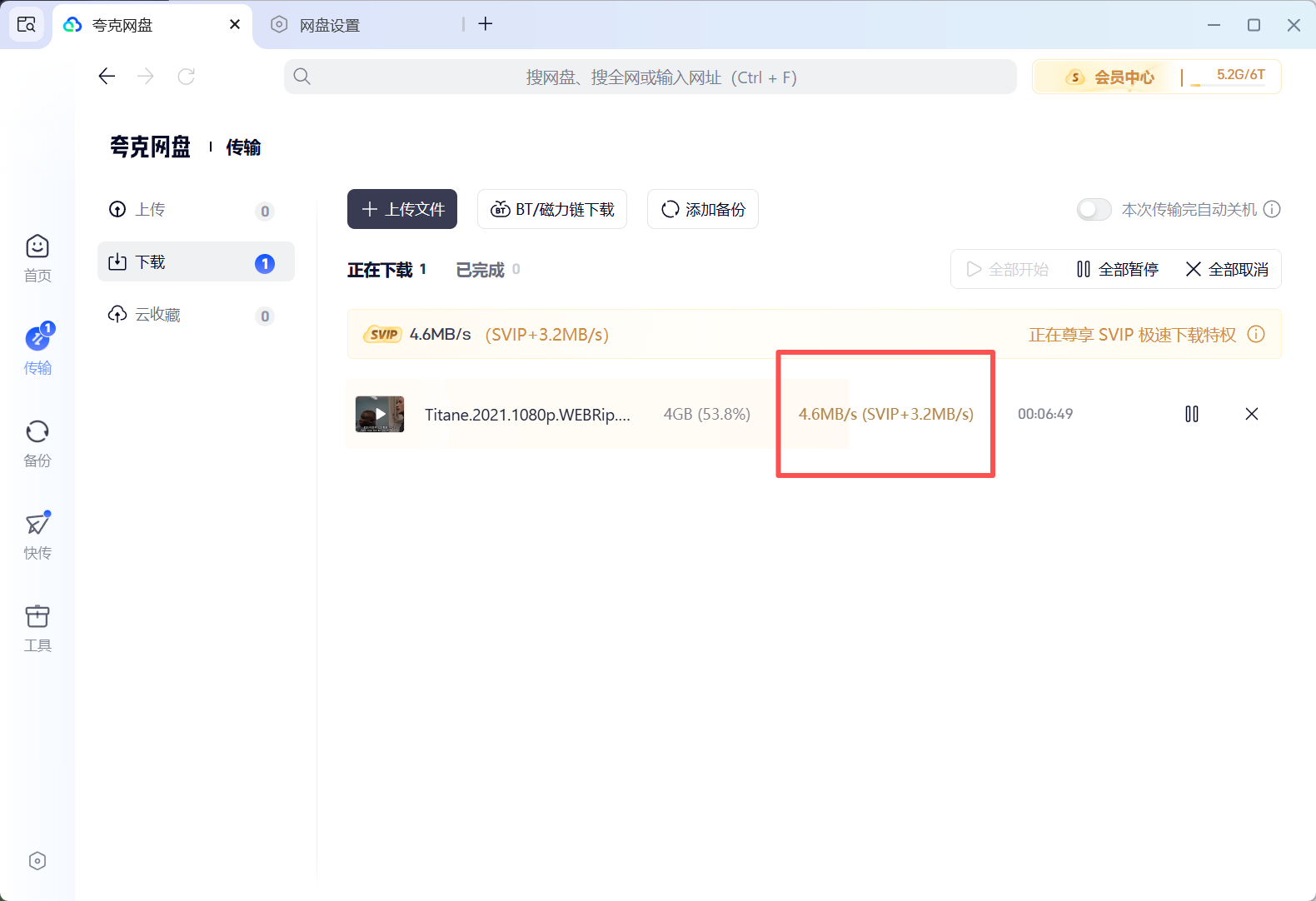The image size is (1316, 901).
Task: Click the back arrow navigation icon
Action: pyautogui.click(x=107, y=77)
